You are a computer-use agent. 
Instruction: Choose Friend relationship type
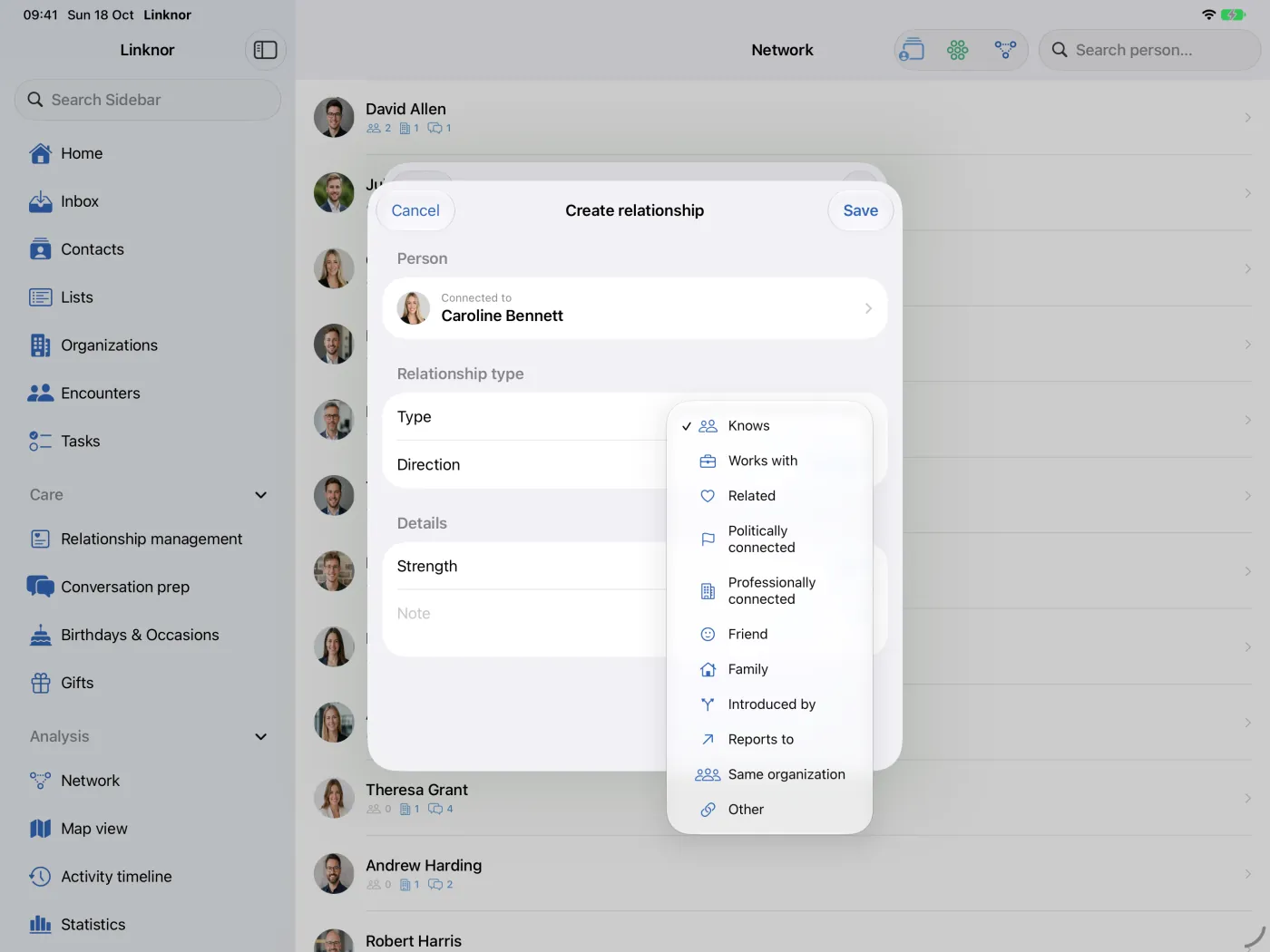pyautogui.click(x=769, y=635)
